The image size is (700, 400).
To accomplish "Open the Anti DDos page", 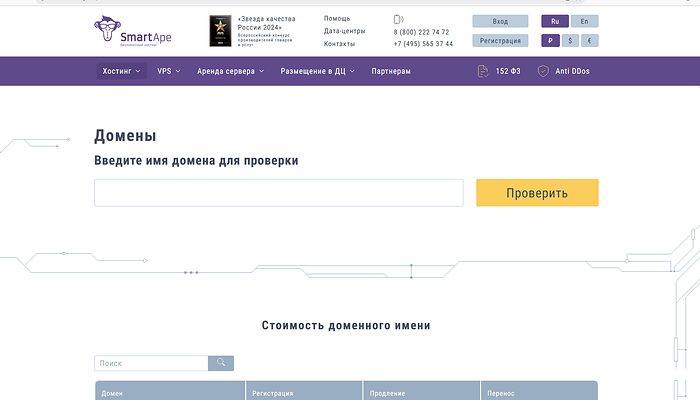I will (572, 71).
